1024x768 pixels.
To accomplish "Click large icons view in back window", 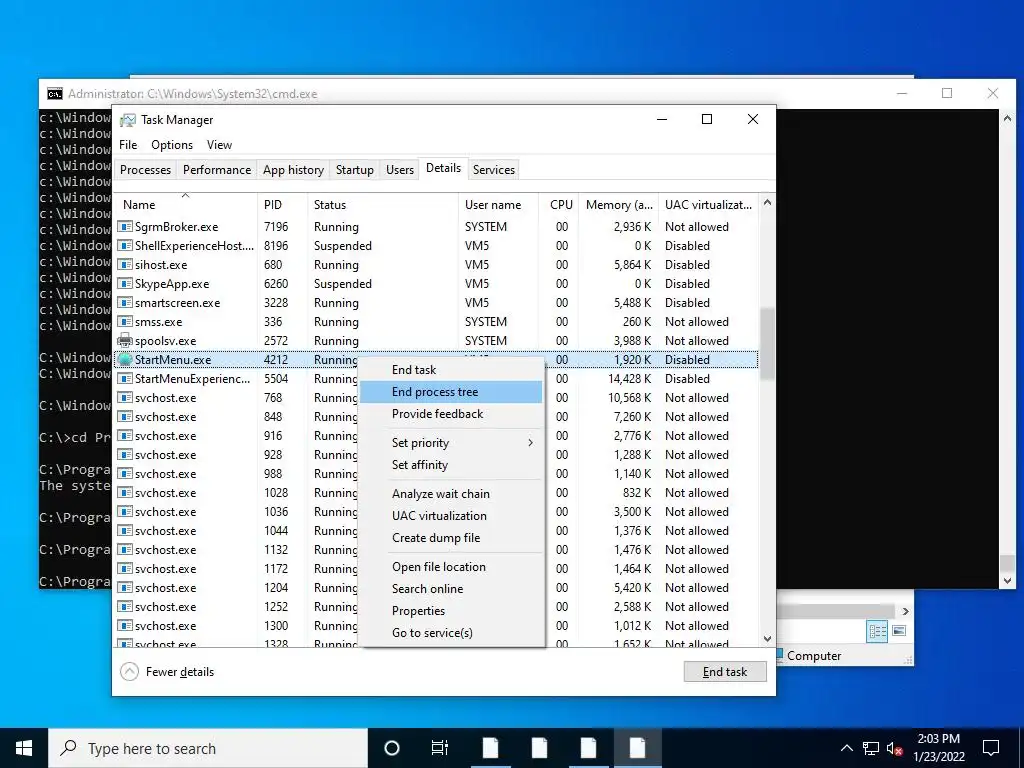I will tap(899, 631).
